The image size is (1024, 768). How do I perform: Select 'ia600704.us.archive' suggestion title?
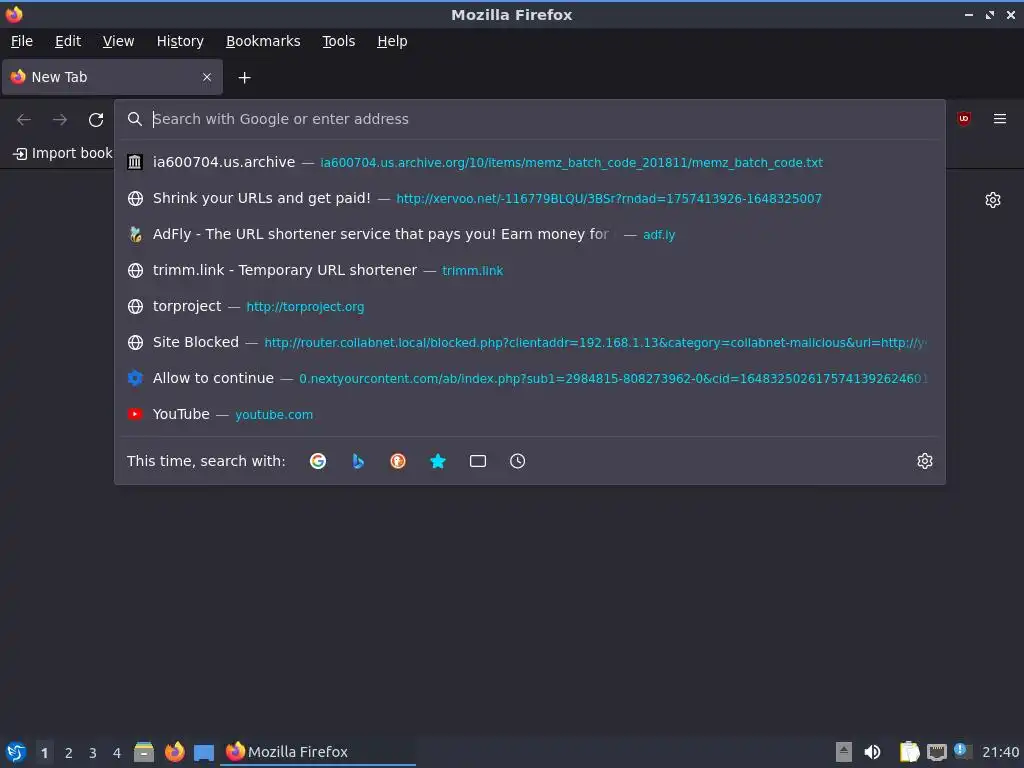click(223, 162)
